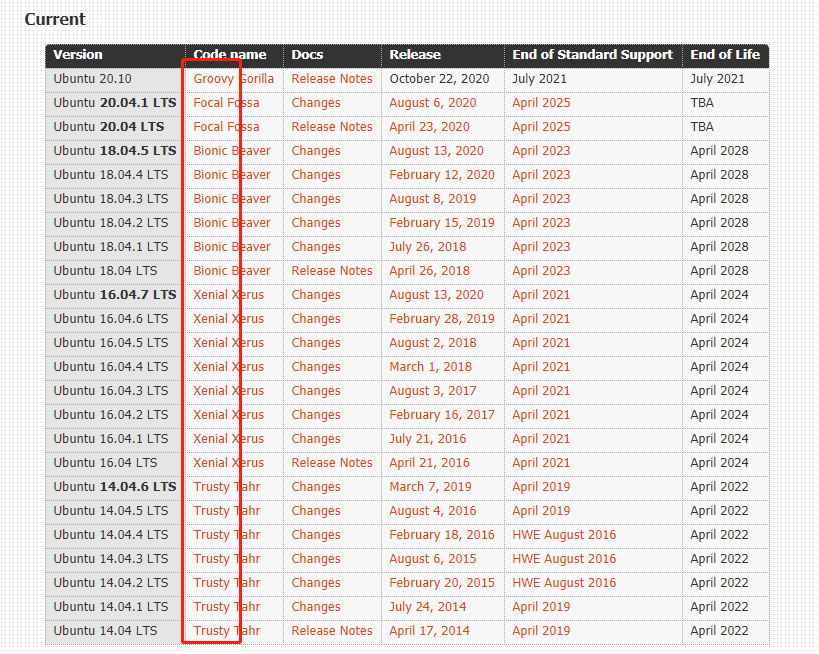Open Release Notes for Ubuntu 14.04 LTS
Viewport: 819px width, 654px height.
[x=332, y=632]
